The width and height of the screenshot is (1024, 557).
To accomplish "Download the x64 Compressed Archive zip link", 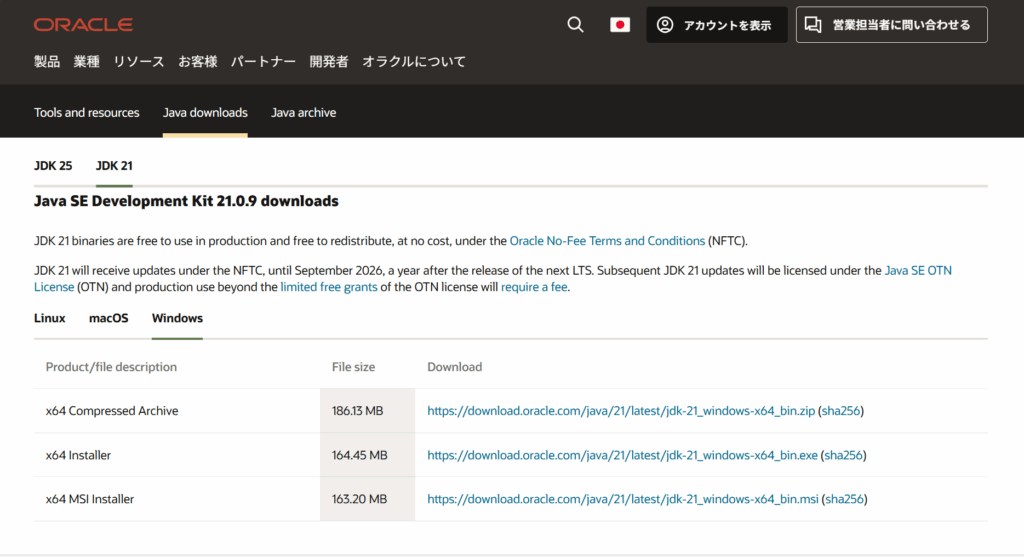I will [x=621, y=411].
